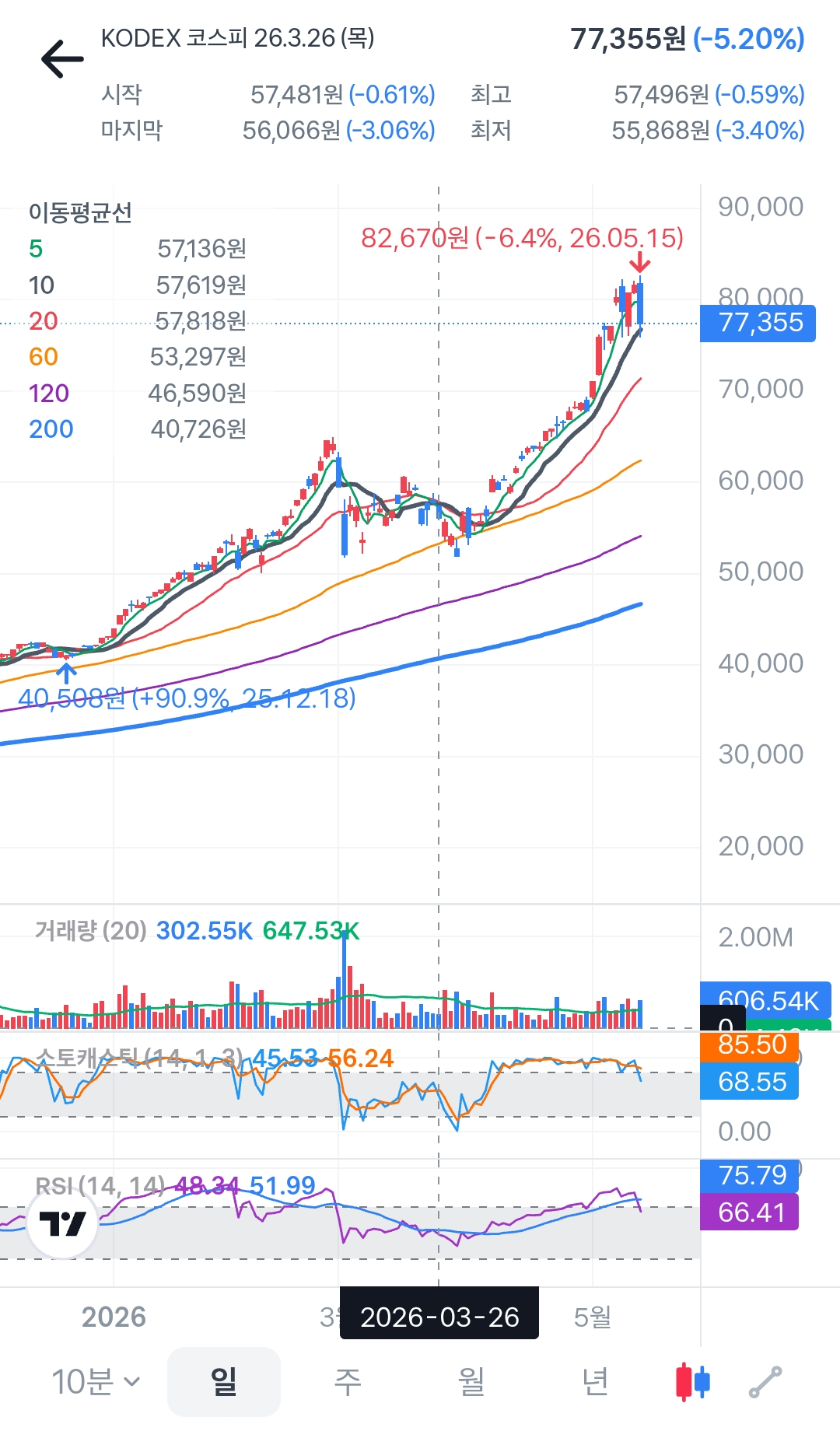Click the 68.55 stochastic value tag
This screenshot has height=1452, width=840.
pos(750,1081)
